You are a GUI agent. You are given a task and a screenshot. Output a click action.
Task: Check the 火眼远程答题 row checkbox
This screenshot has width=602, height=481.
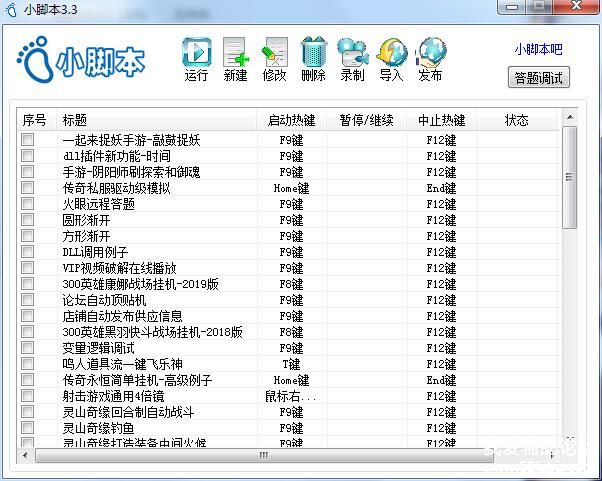tap(28, 203)
